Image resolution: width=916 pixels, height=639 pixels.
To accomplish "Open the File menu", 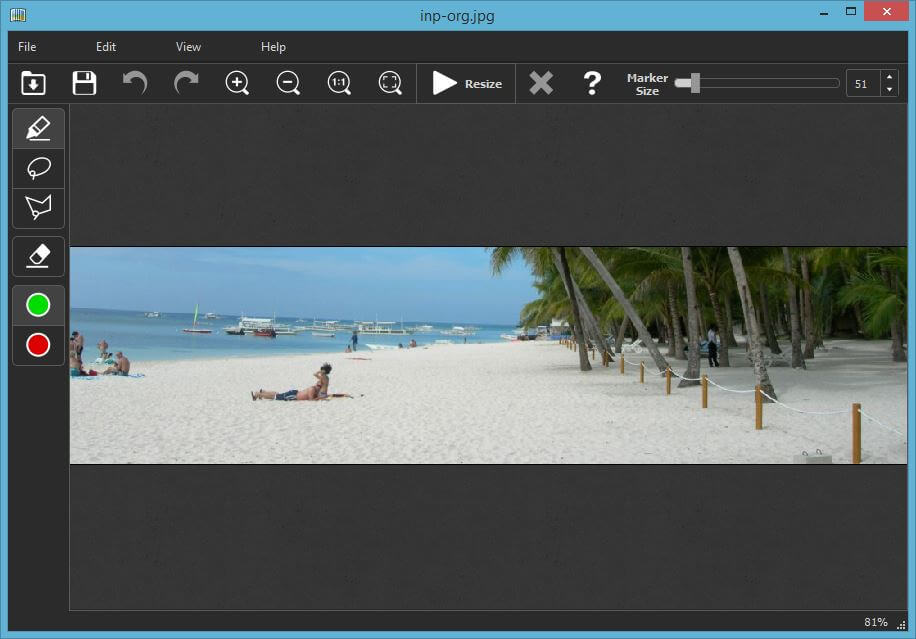I will point(27,47).
